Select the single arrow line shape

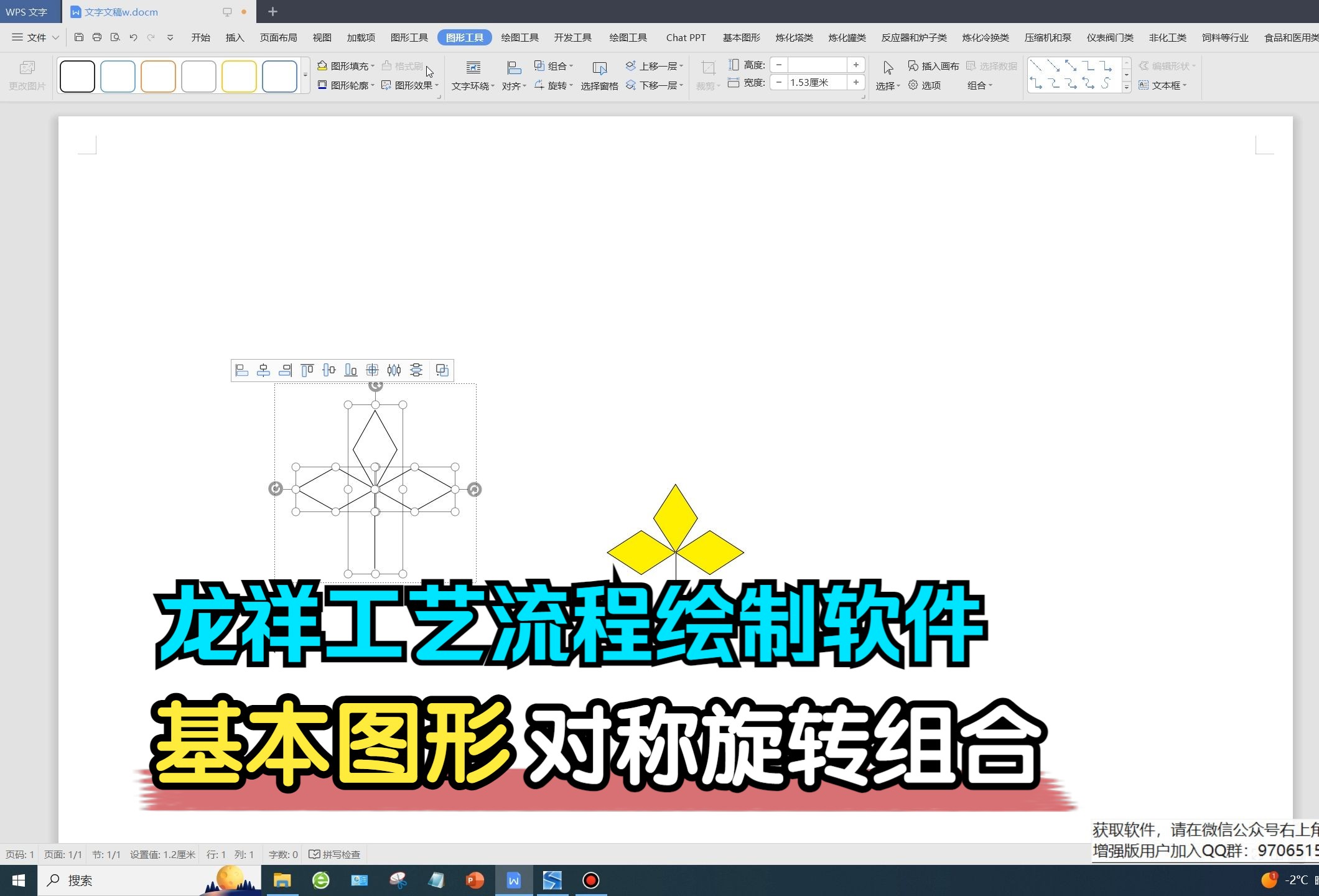tap(1053, 65)
